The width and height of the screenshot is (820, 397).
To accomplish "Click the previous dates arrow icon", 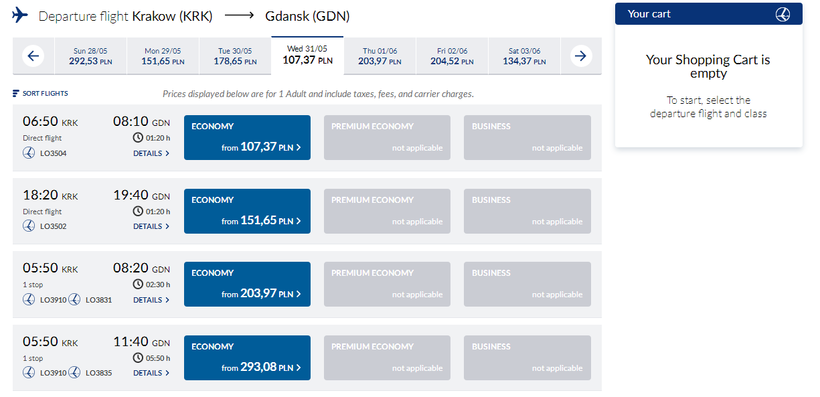I will pyautogui.click(x=33, y=55).
